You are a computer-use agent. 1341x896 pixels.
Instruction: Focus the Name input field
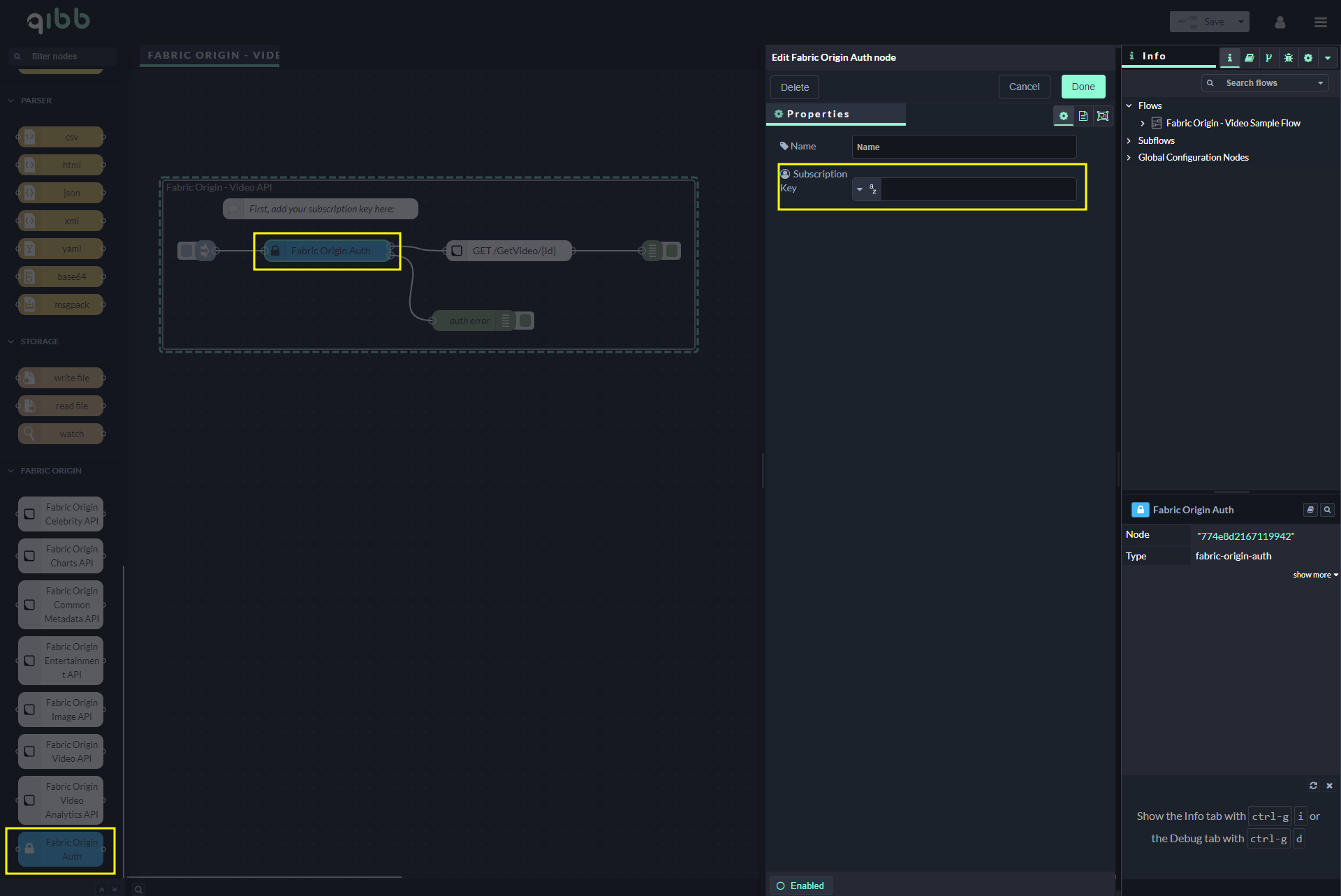click(964, 147)
